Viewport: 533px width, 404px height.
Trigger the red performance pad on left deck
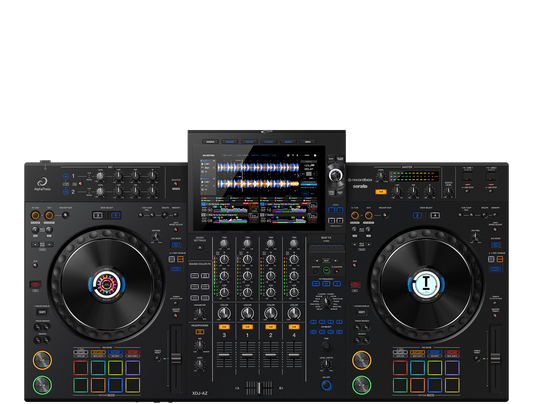[81, 368]
